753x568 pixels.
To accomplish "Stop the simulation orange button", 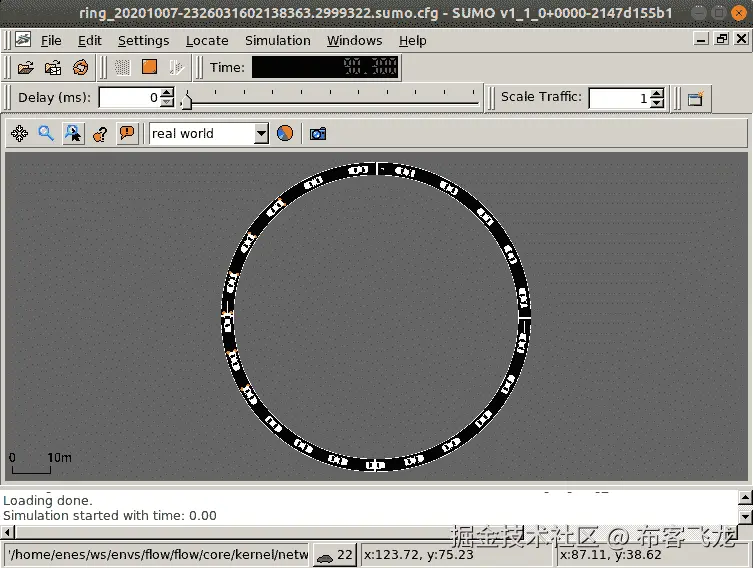I will (x=149, y=67).
